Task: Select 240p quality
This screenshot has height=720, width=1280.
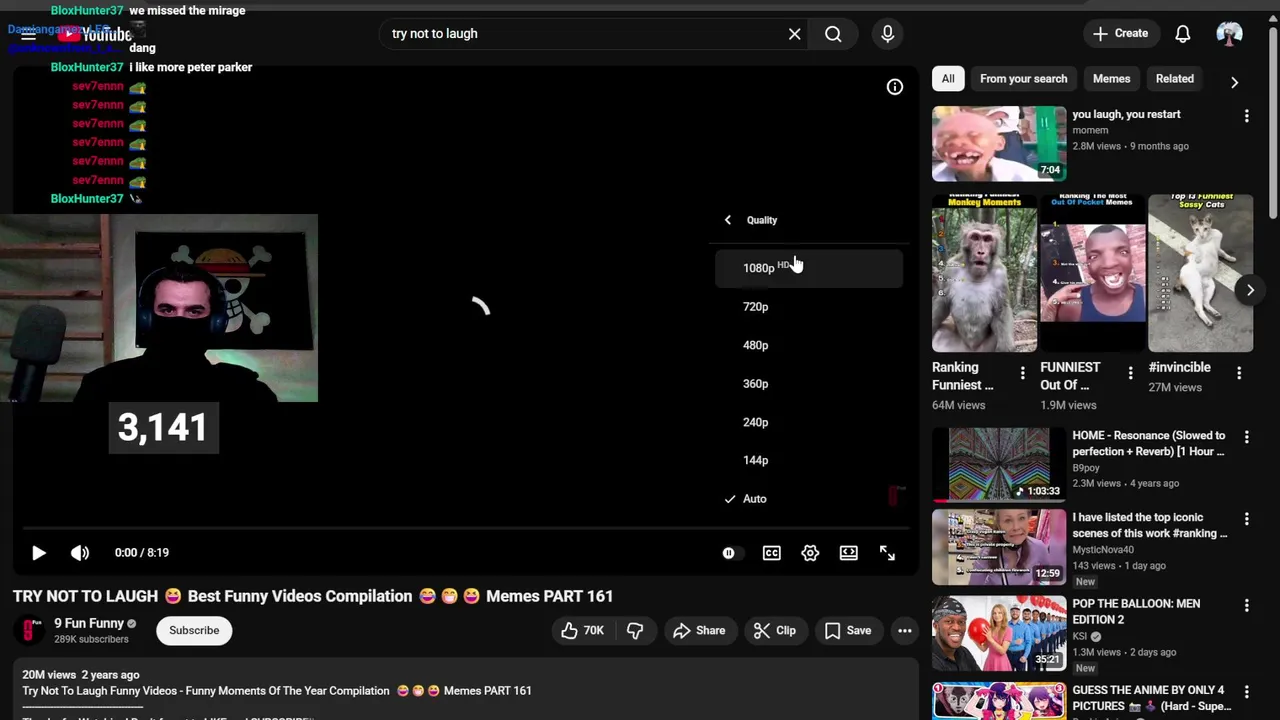Action: pyautogui.click(x=809, y=422)
